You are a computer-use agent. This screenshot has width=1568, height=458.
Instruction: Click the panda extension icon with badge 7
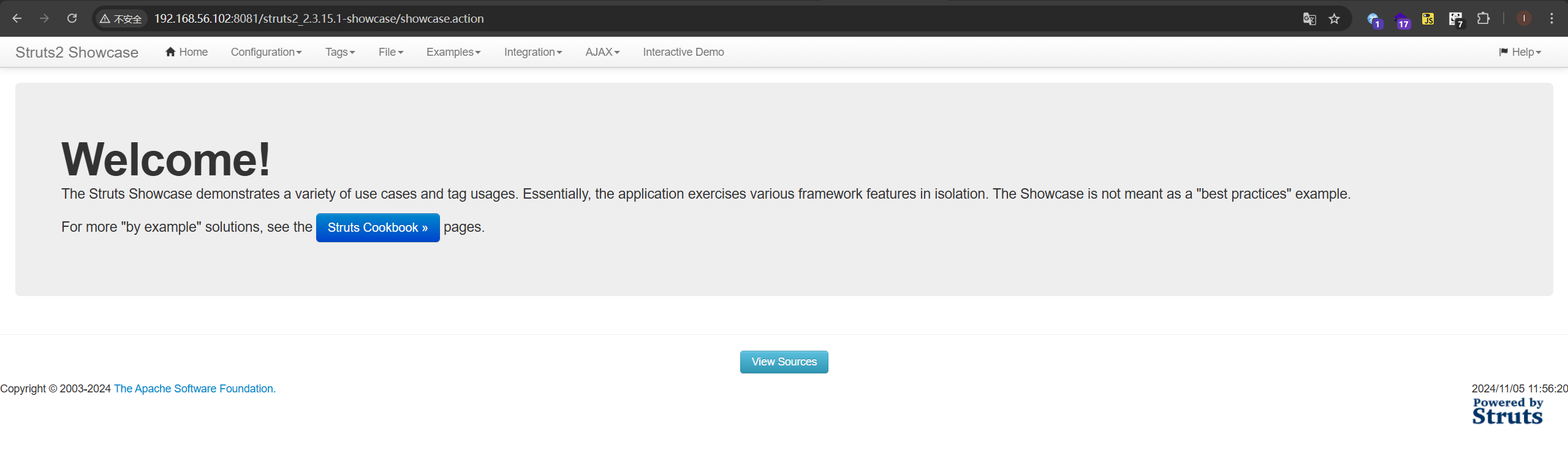click(1455, 19)
